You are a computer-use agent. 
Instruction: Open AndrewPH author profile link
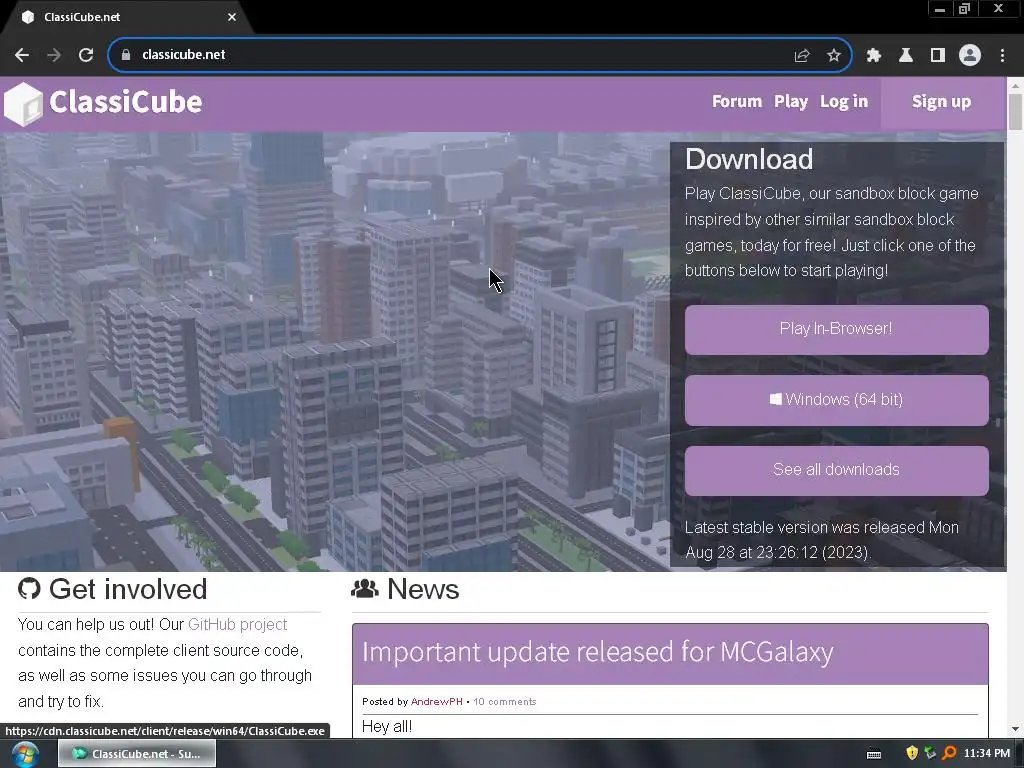436,701
